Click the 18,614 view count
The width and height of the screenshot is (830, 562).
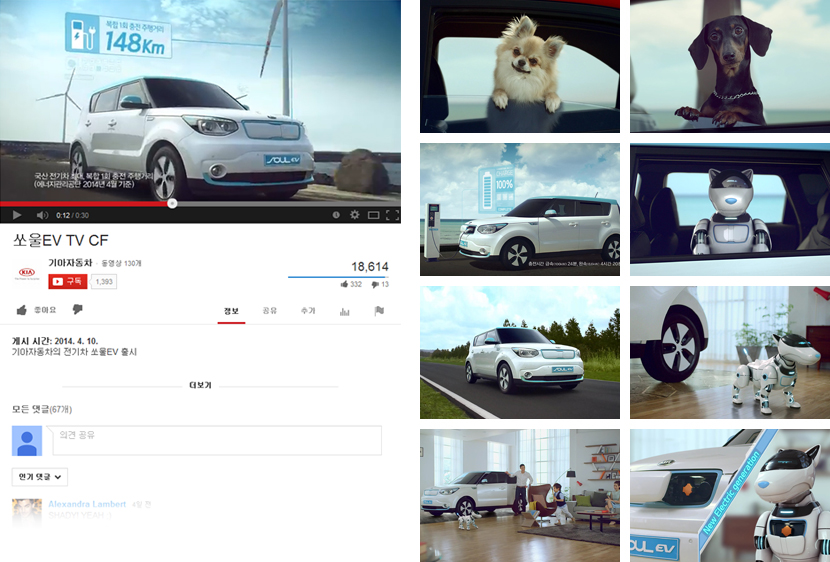[370, 266]
